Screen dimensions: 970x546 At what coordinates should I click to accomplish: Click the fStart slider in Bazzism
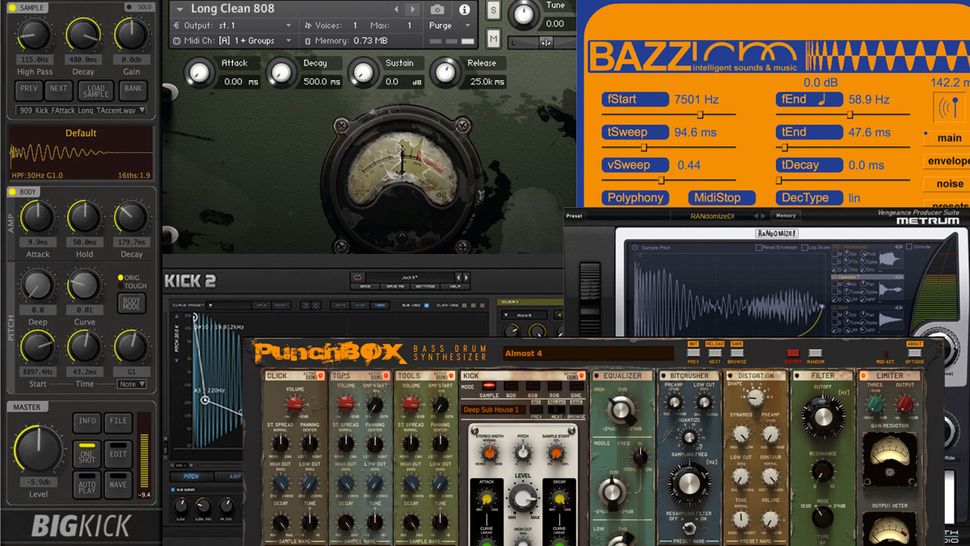click(669, 115)
